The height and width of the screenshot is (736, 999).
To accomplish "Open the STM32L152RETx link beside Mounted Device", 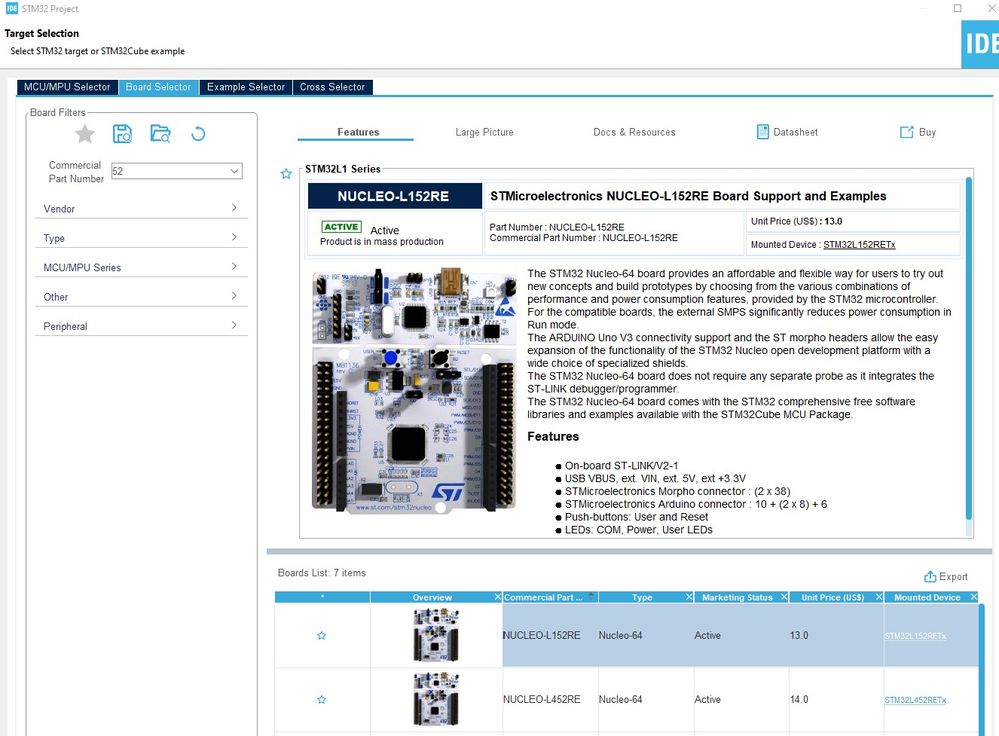I will (859, 245).
